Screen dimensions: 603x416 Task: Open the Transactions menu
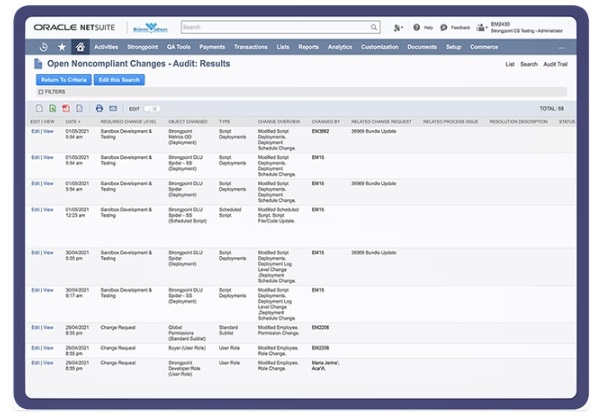[250, 47]
